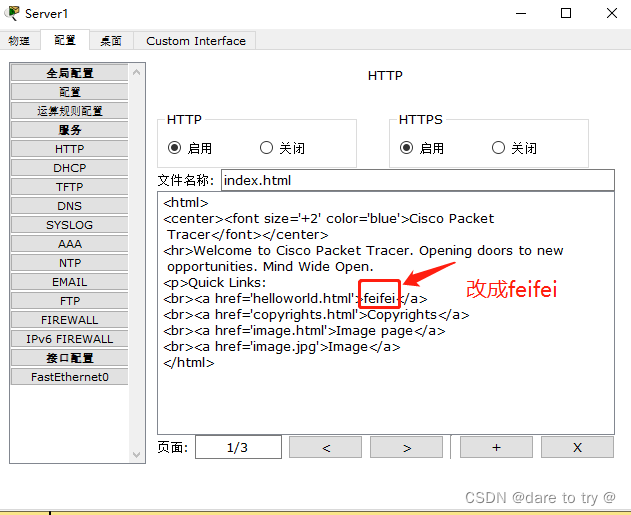Image resolution: width=631 pixels, height=515 pixels.
Task: Click the 接口配置 sidebar header
Action: point(70,358)
